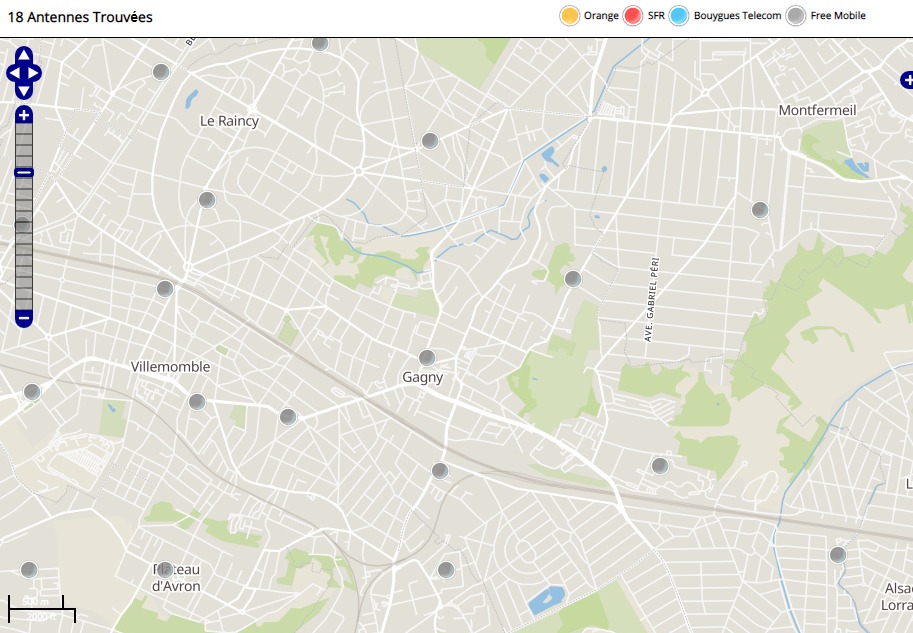
Task: Select the antenna marker right of Villemomble
Action: coord(197,402)
